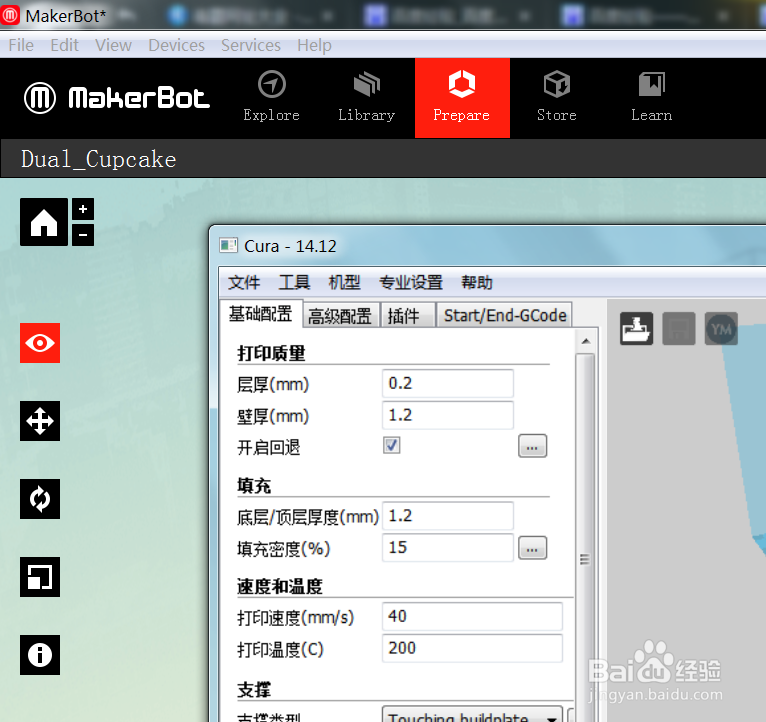Click the 壁厚(mm) input field
Screen dimensions: 766x722
448,415
